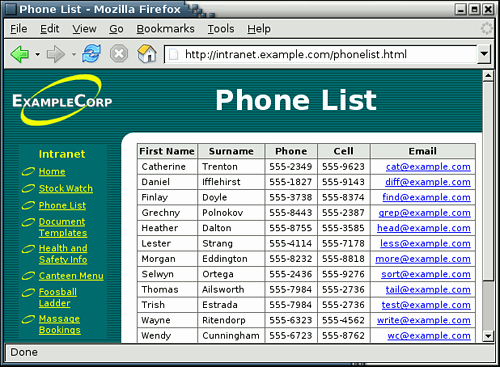500x367 pixels.
Task: Email more@example.com
Action: pos(423,259)
